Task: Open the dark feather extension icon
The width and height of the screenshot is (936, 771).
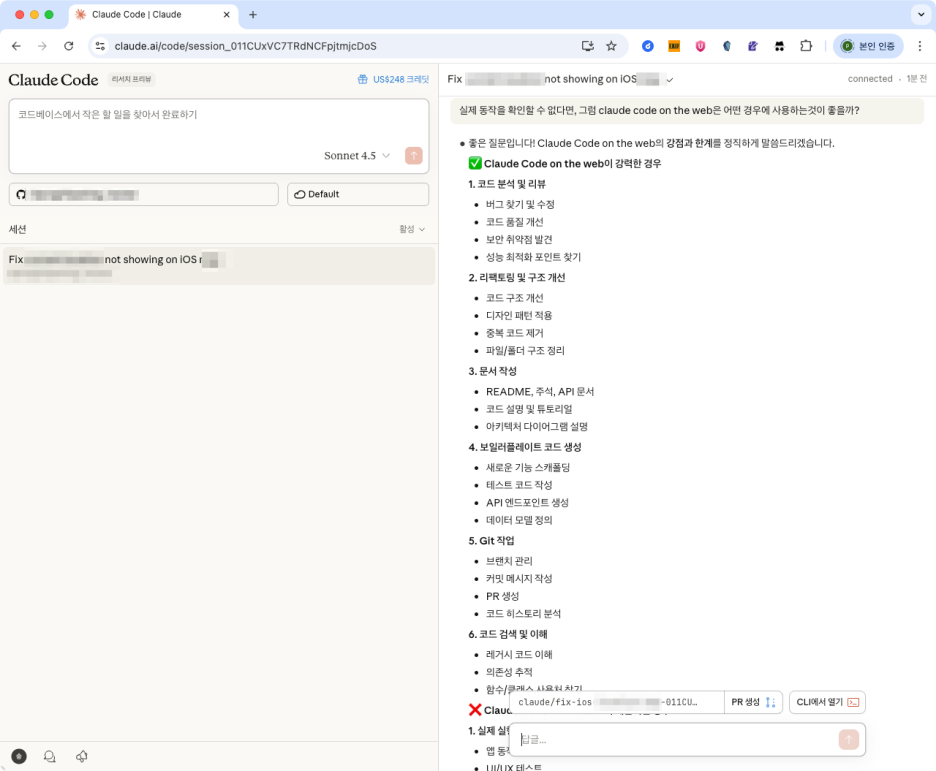Action: 726,46
